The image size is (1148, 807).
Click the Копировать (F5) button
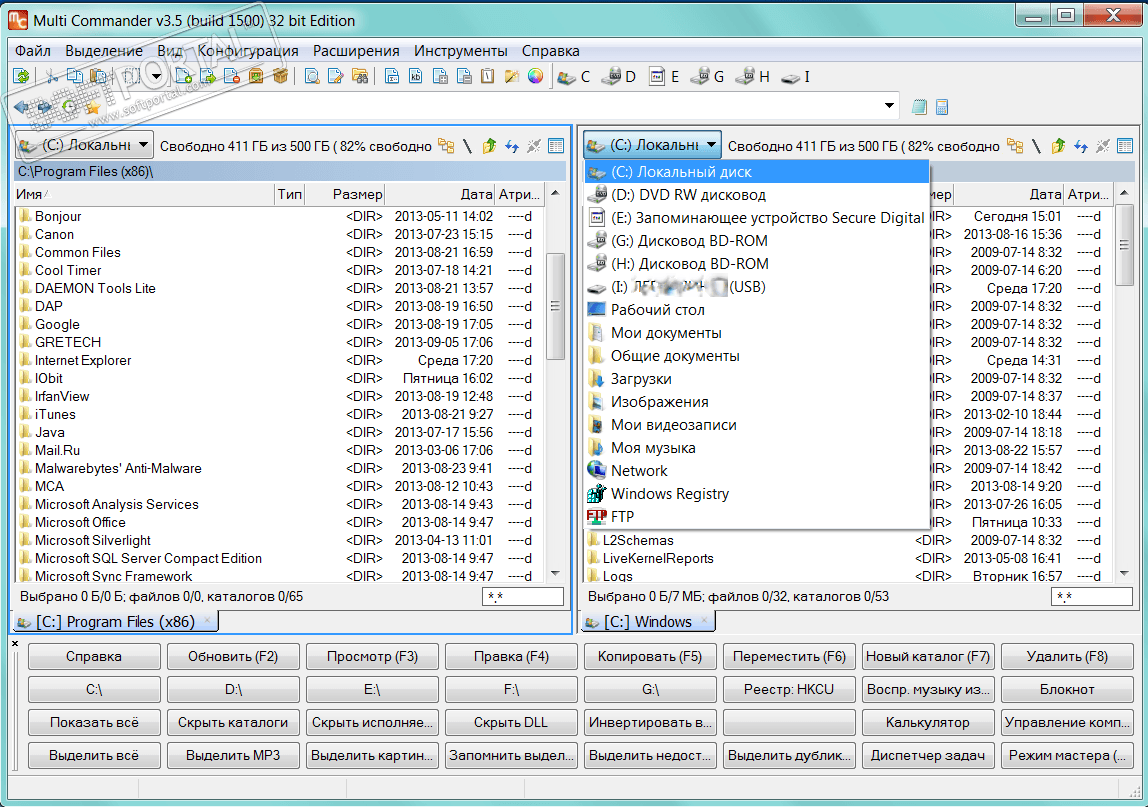(649, 656)
